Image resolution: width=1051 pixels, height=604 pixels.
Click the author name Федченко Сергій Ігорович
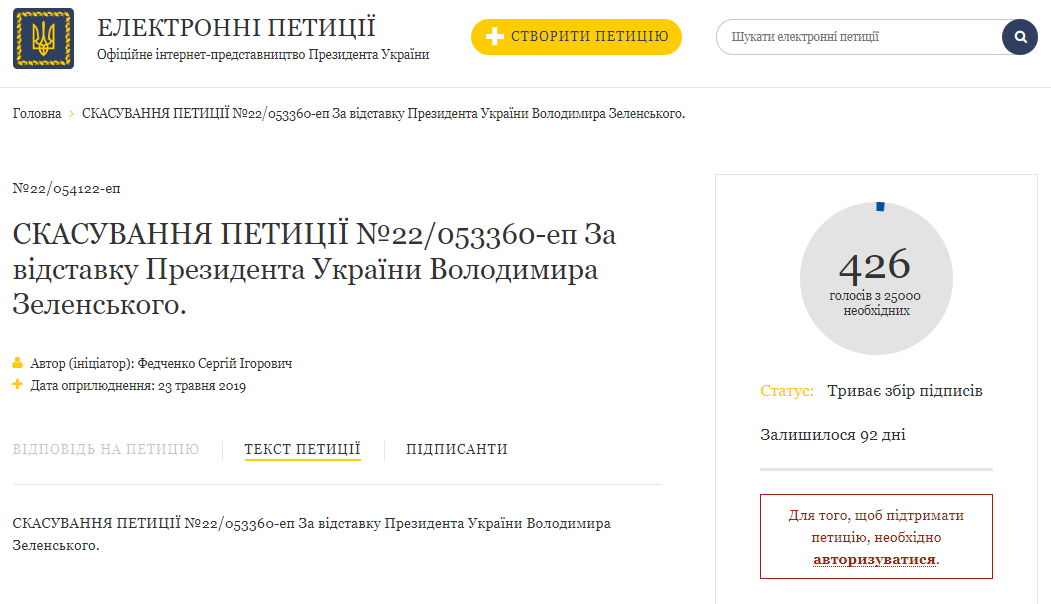[214, 364]
